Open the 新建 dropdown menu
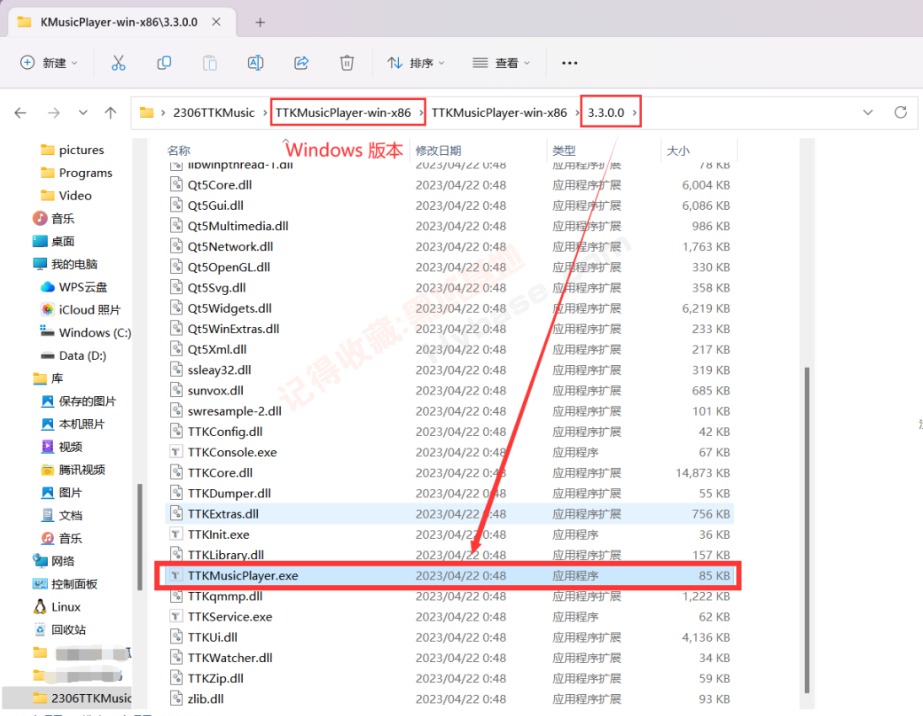The image size is (923, 716). click(x=49, y=63)
